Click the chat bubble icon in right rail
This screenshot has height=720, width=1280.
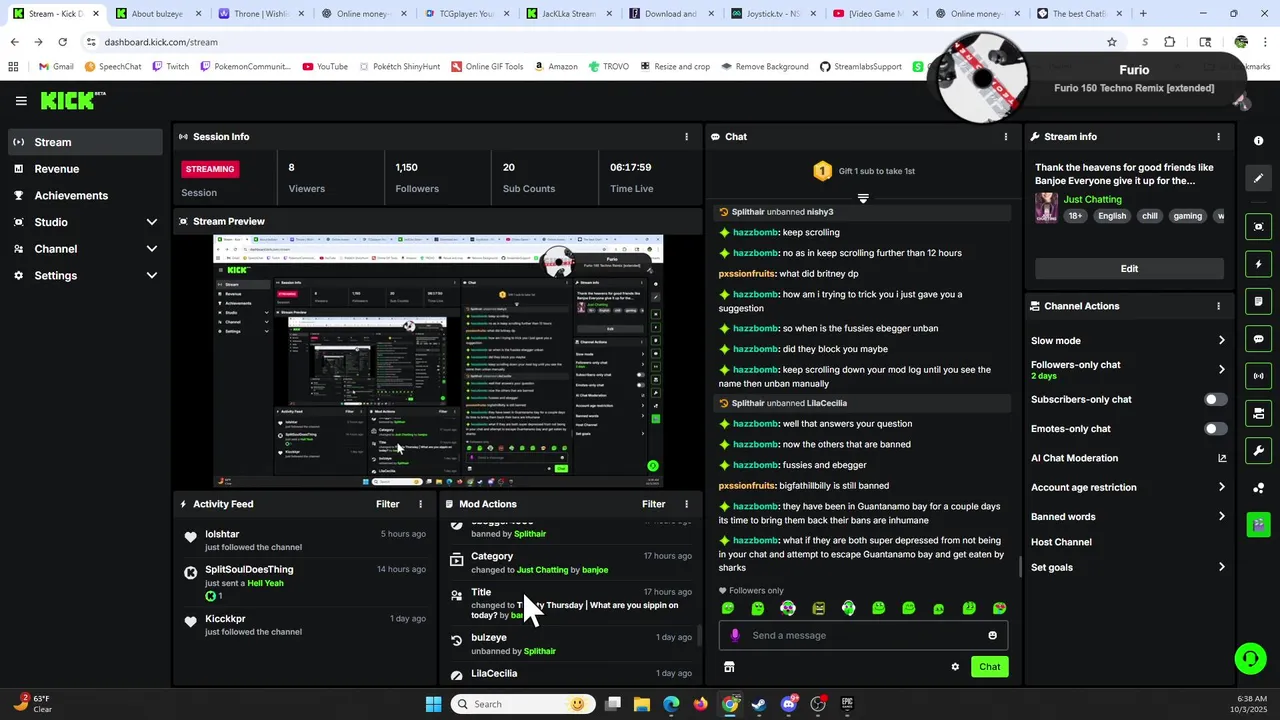point(1258,339)
